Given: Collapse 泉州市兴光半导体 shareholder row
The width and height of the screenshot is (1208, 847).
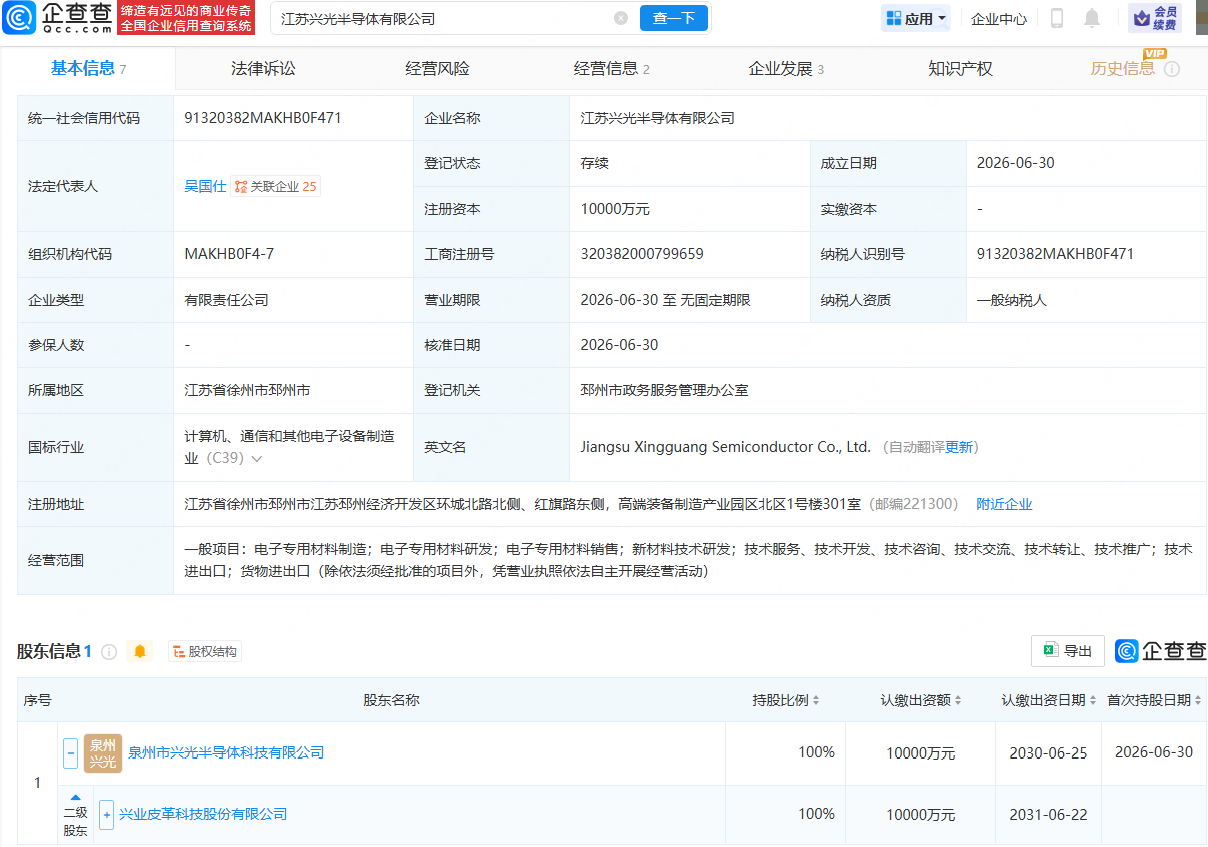Looking at the screenshot, I should pyautogui.click(x=70, y=753).
